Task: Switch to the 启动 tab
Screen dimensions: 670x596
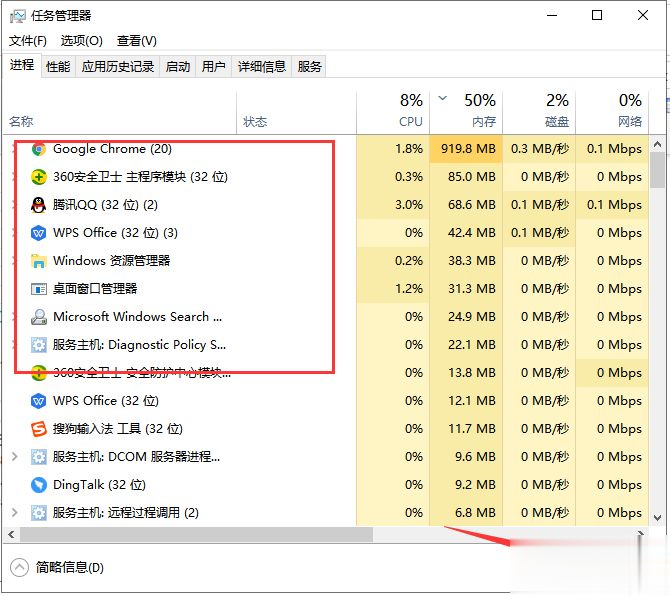Action: click(178, 67)
